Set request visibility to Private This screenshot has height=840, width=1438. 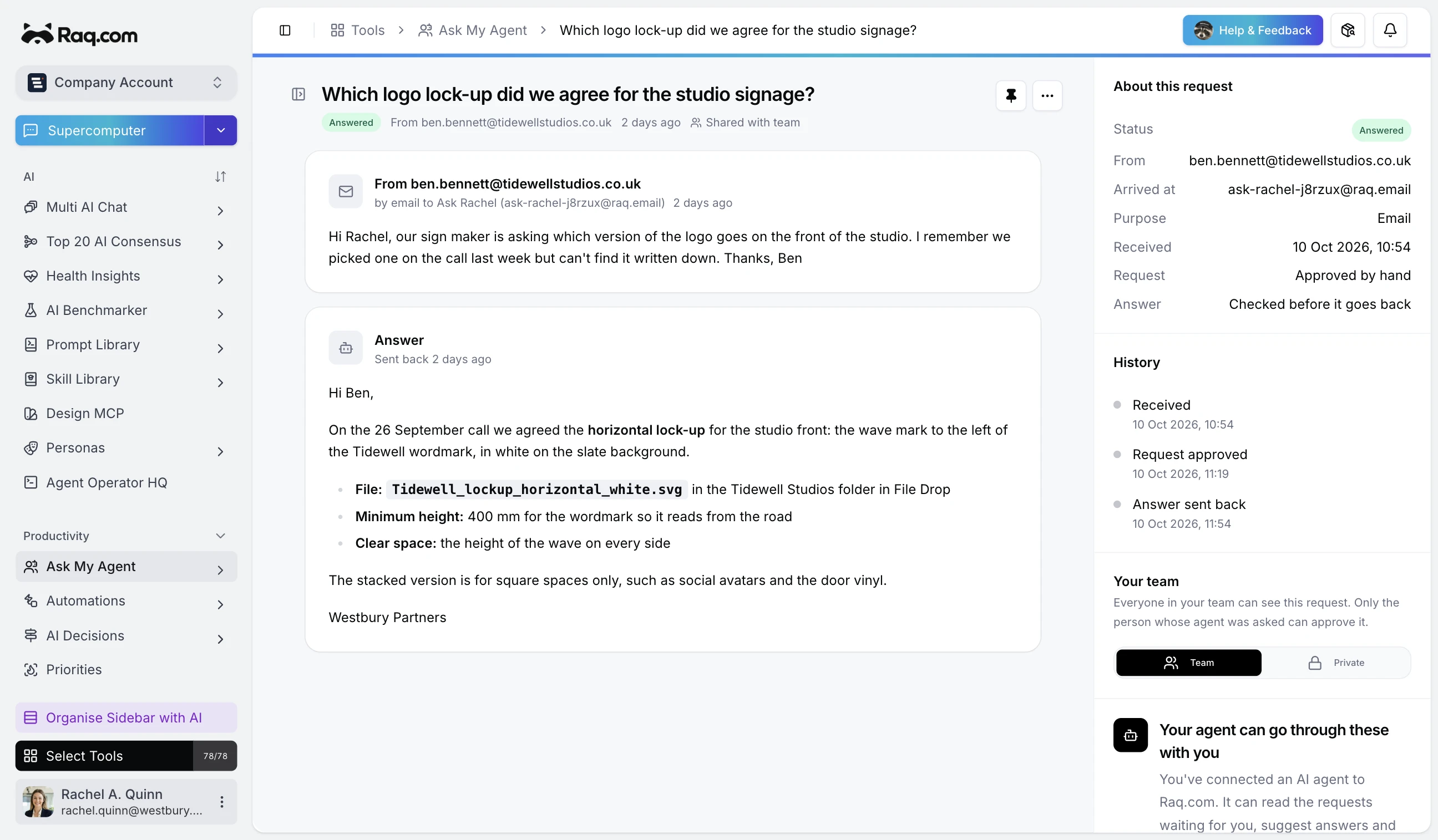point(1336,663)
